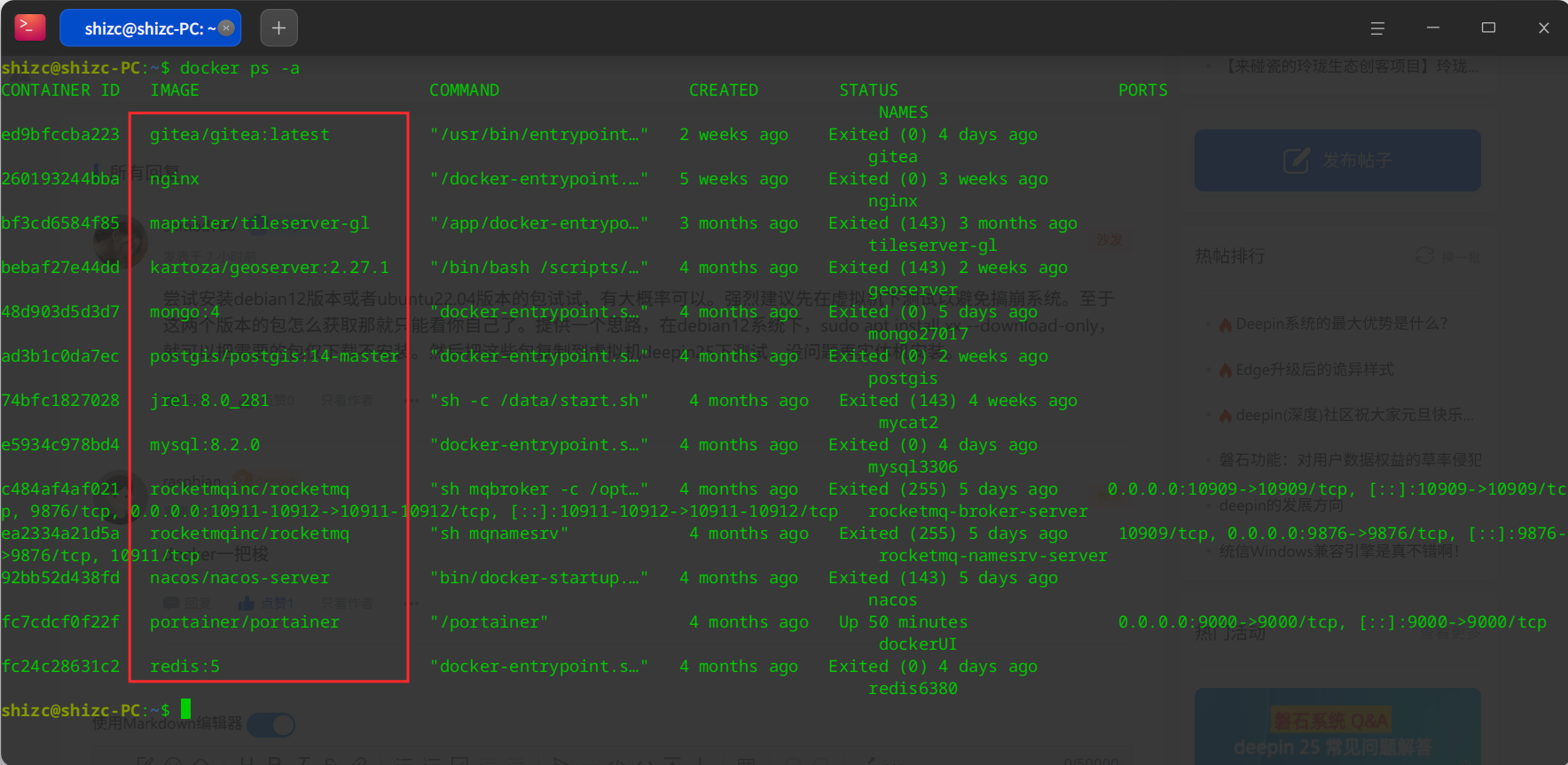1568x765 pixels.
Task: Click the CONTAINER ID column header
Action: coord(60,90)
